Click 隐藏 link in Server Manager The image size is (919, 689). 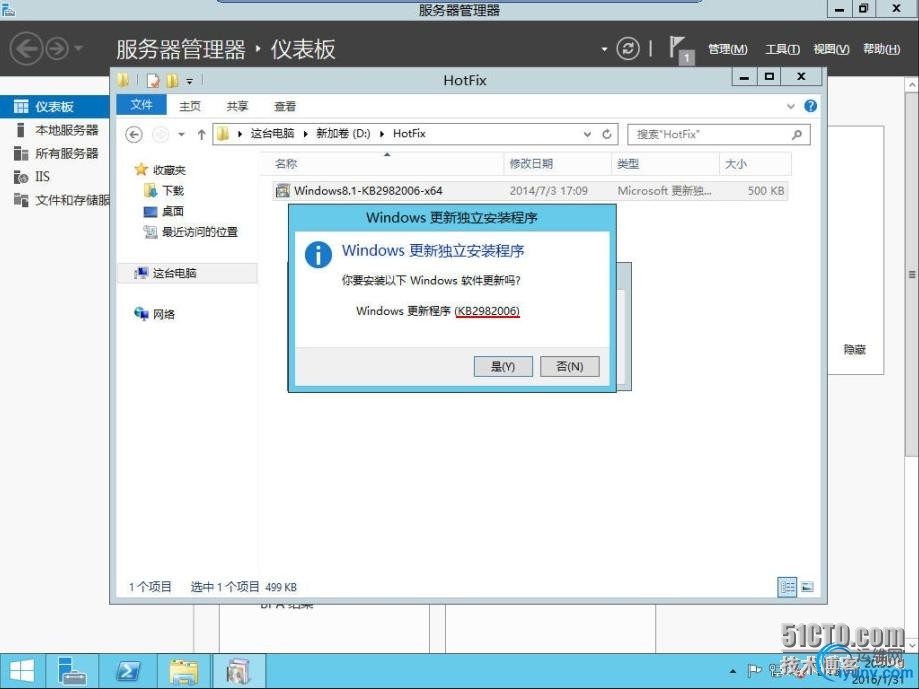[855, 350]
